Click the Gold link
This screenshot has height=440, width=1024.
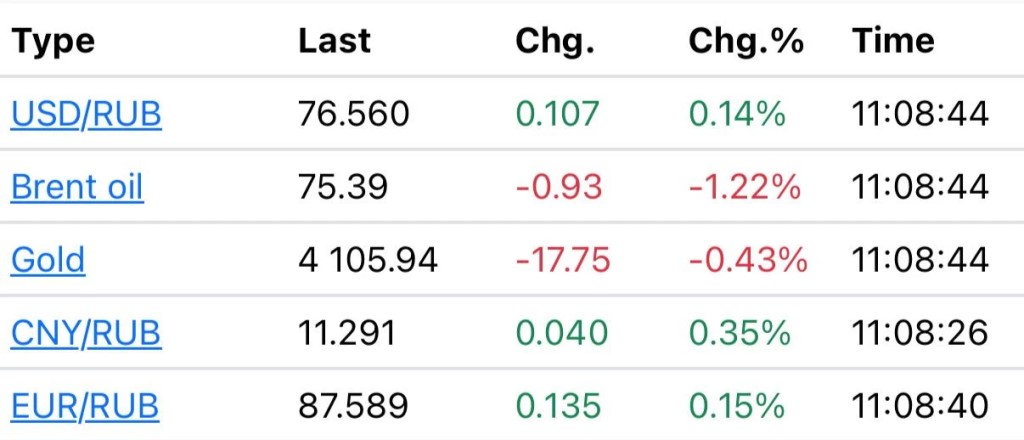(x=48, y=260)
